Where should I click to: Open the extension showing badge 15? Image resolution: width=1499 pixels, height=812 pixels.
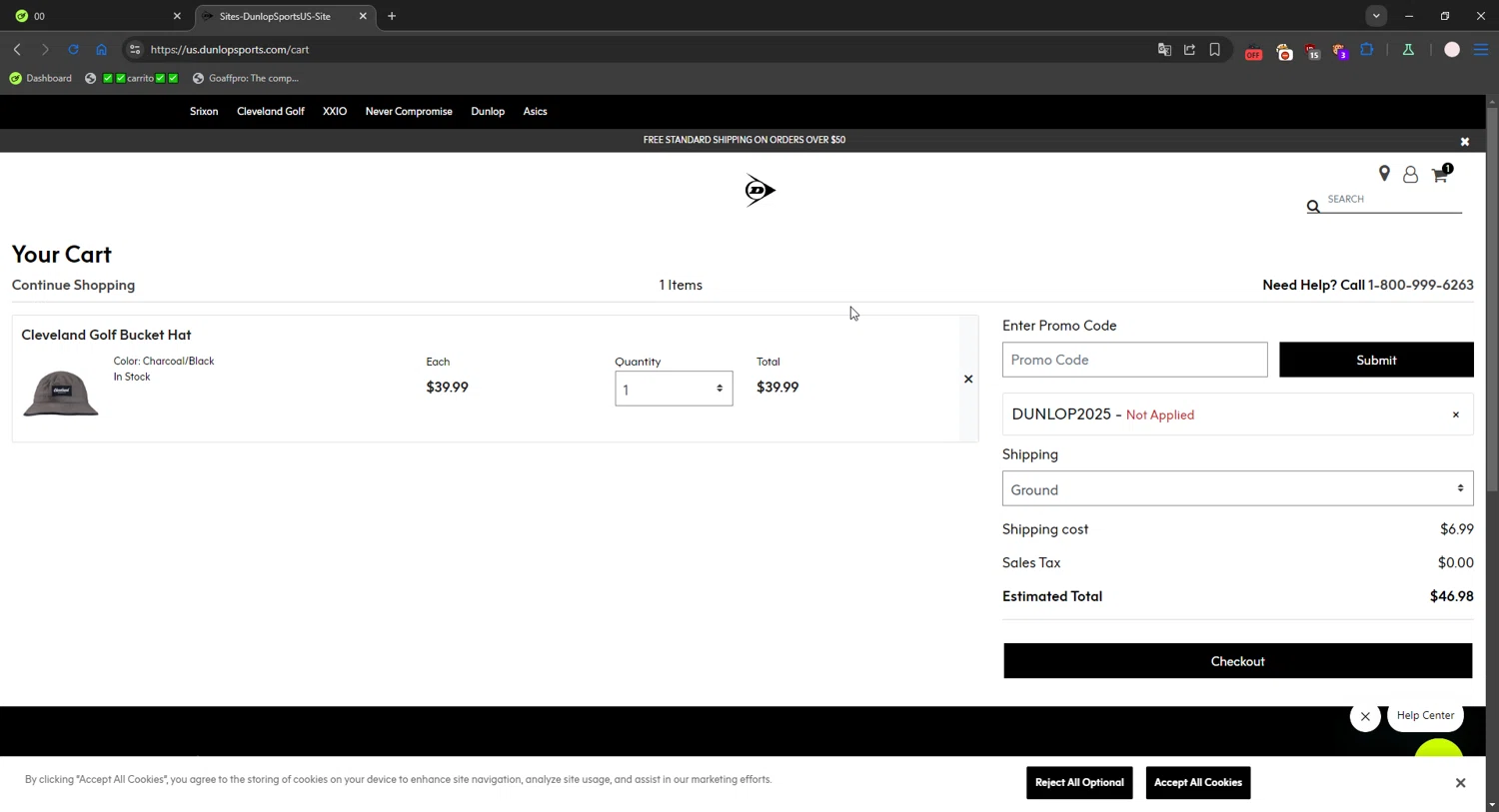coord(1312,51)
